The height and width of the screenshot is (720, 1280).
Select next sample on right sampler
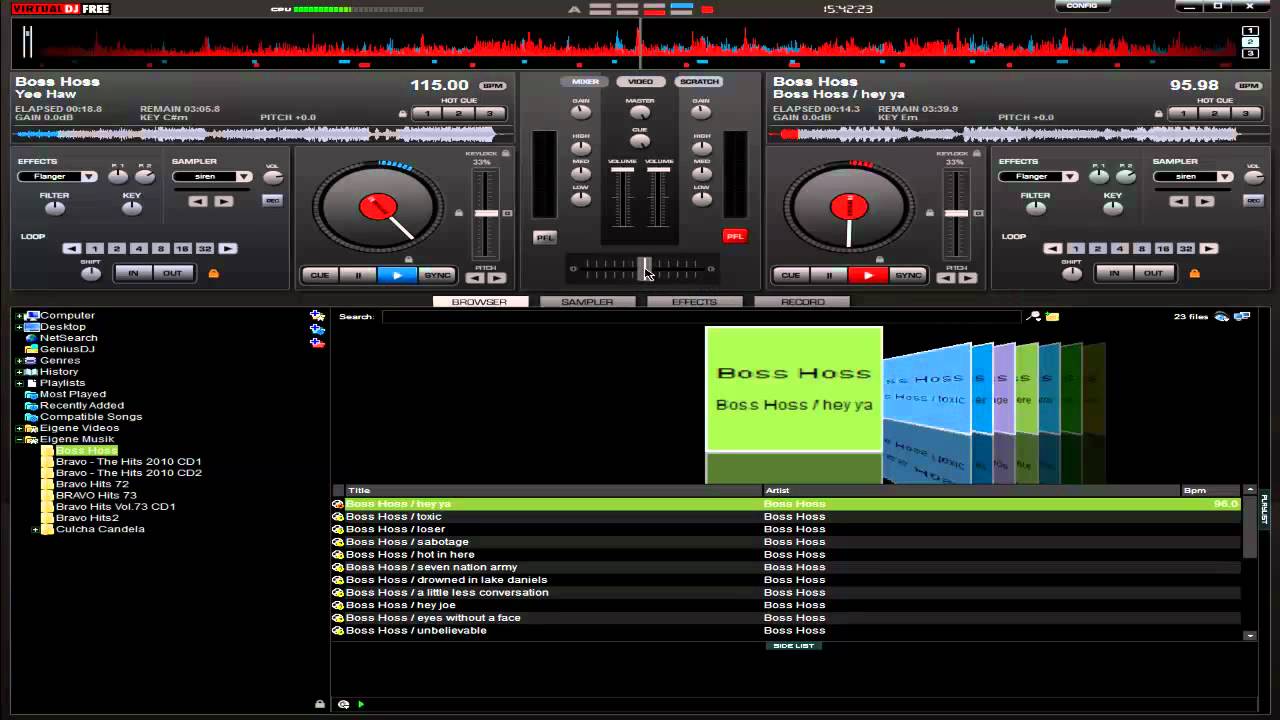[1204, 201]
